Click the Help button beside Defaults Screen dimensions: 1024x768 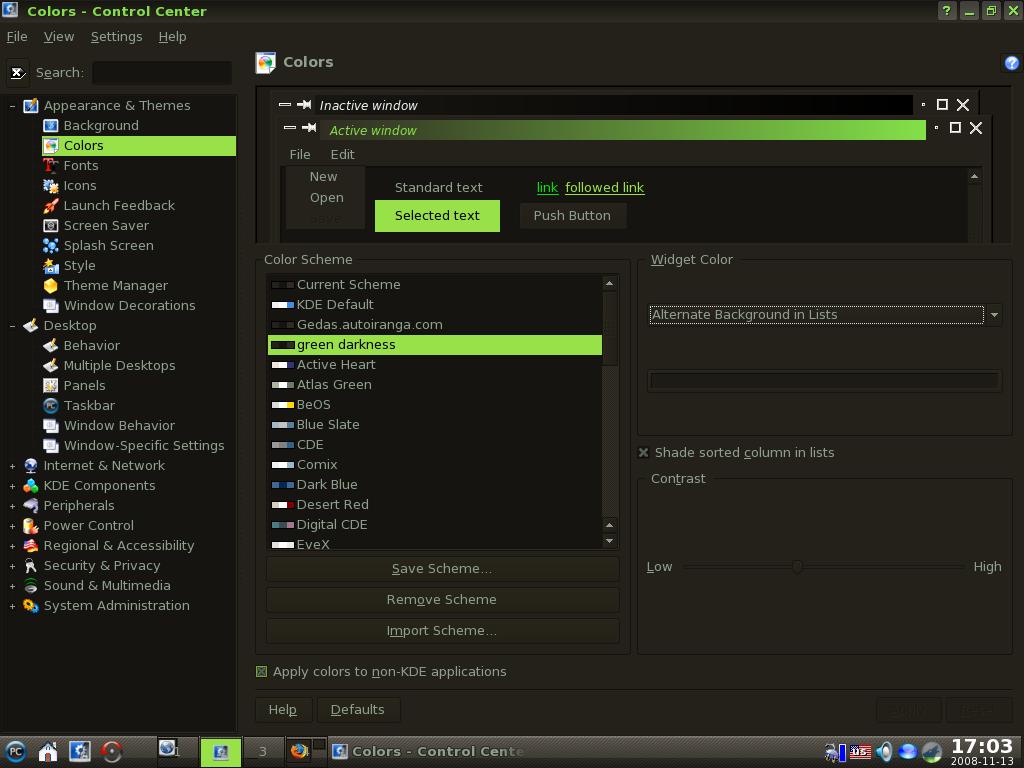pyautogui.click(x=283, y=710)
